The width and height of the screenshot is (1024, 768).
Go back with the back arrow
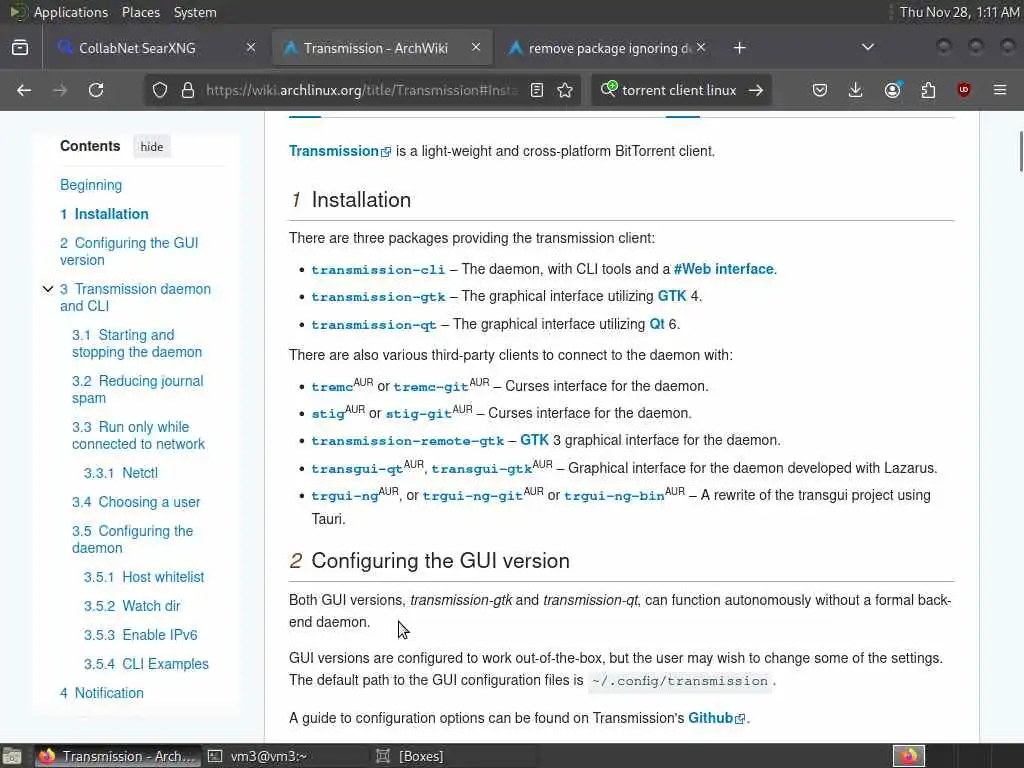pos(24,90)
